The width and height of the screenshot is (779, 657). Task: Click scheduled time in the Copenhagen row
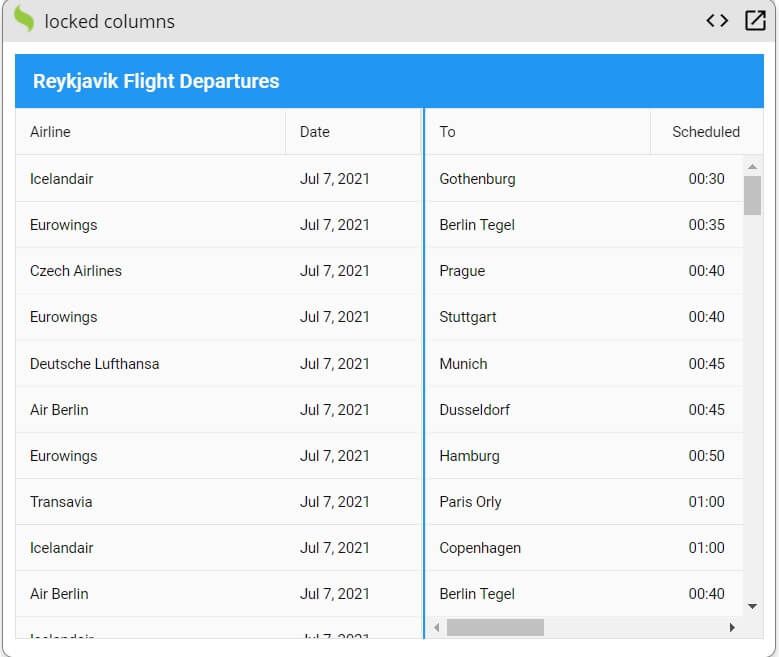coord(706,548)
